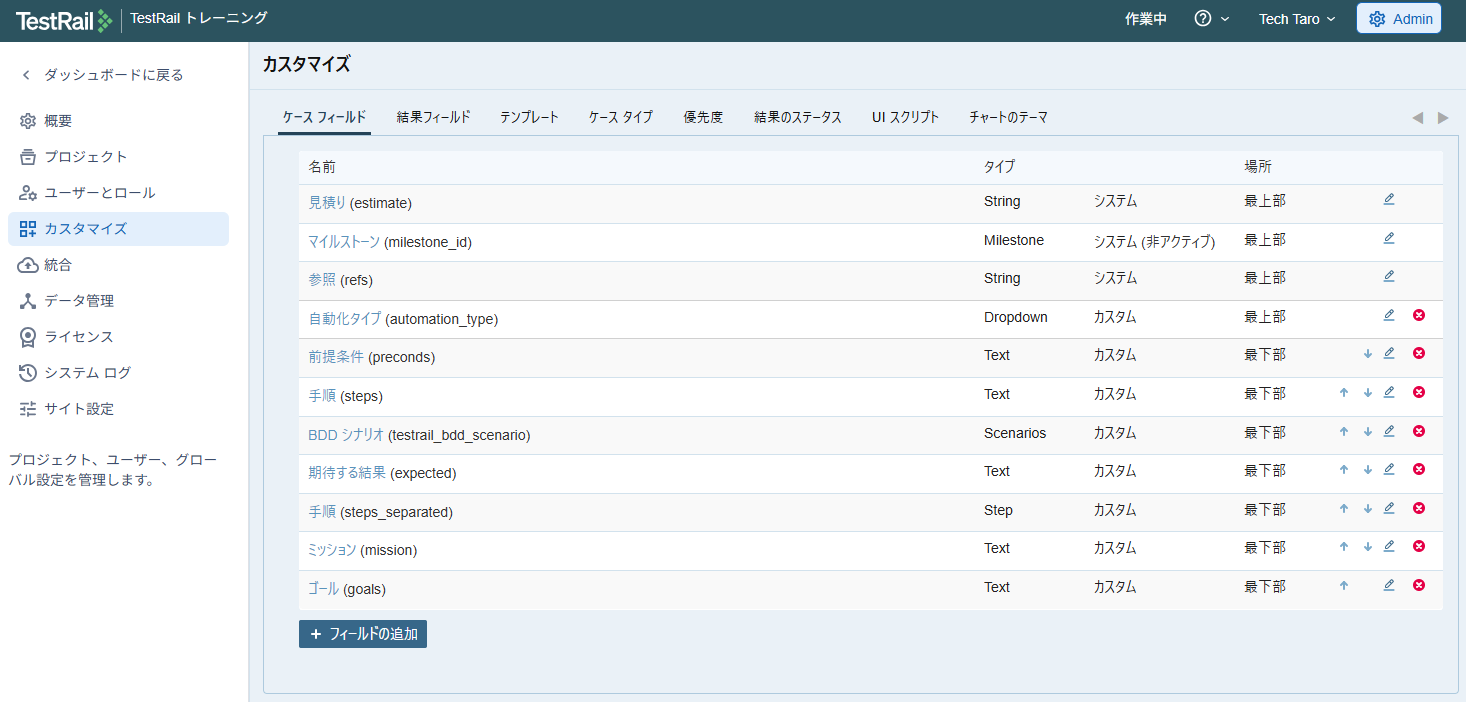The image size is (1466, 702).
Task: Delete the ゴール (goals) field
Action: (1418, 586)
